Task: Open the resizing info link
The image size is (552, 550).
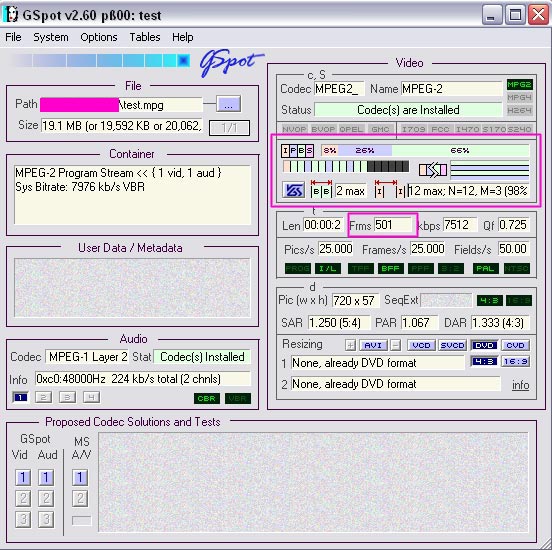Action: click(521, 385)
